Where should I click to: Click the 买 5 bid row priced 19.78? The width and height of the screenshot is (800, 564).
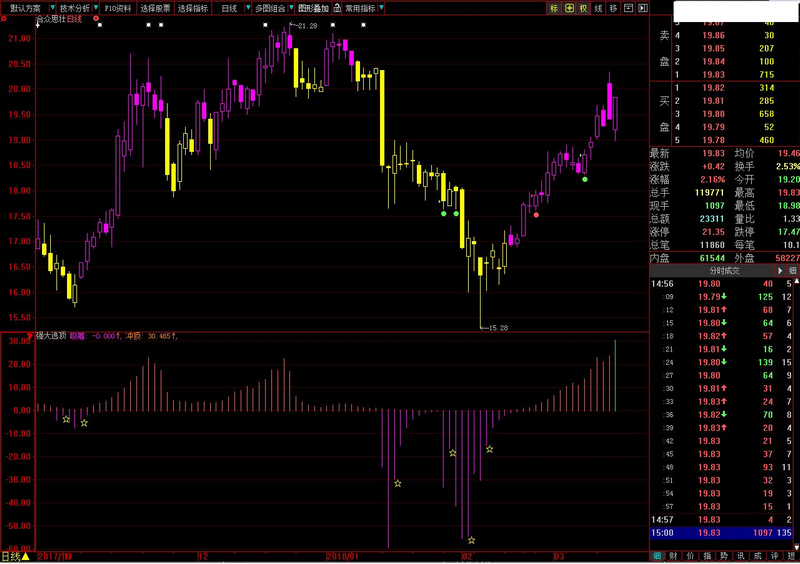pyautogui.click(x=724, y=140)
